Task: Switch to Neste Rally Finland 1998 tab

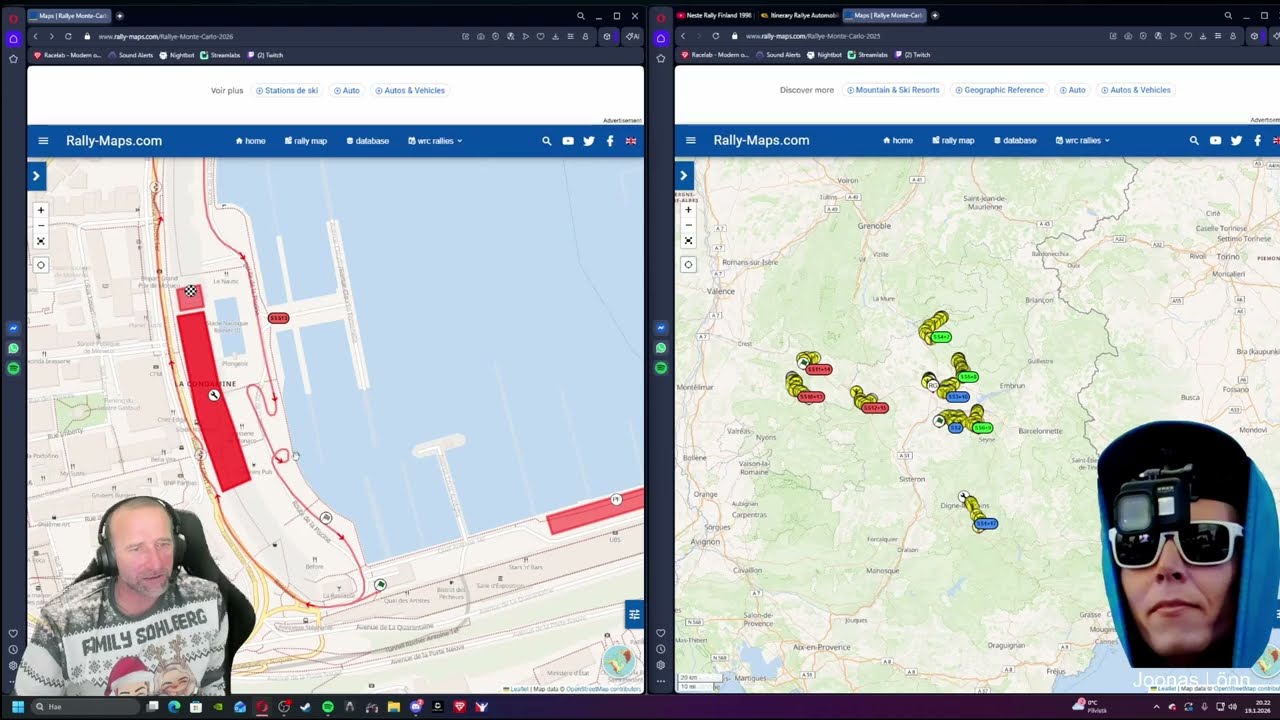Action: coord(713,15)
